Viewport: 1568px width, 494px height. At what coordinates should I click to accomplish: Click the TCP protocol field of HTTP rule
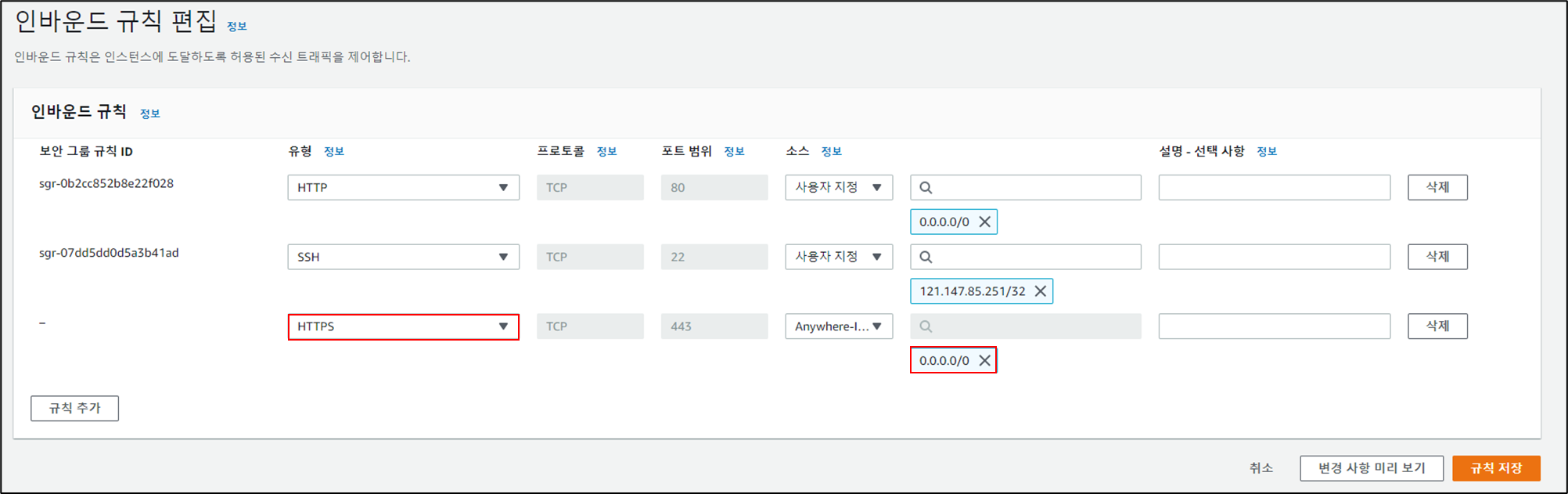[590, 188]
